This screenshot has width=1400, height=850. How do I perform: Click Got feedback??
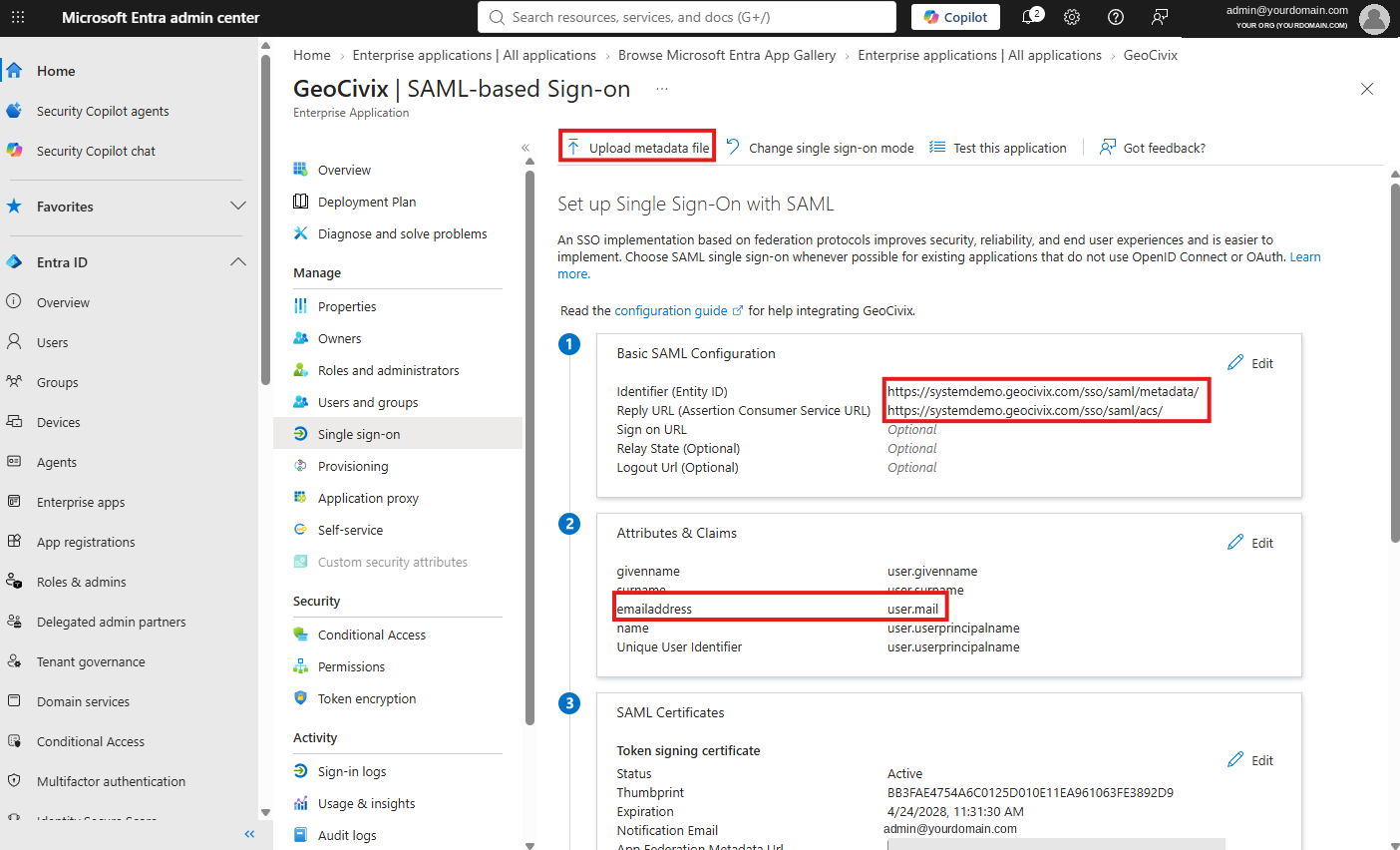click(x=1153, y=148)
